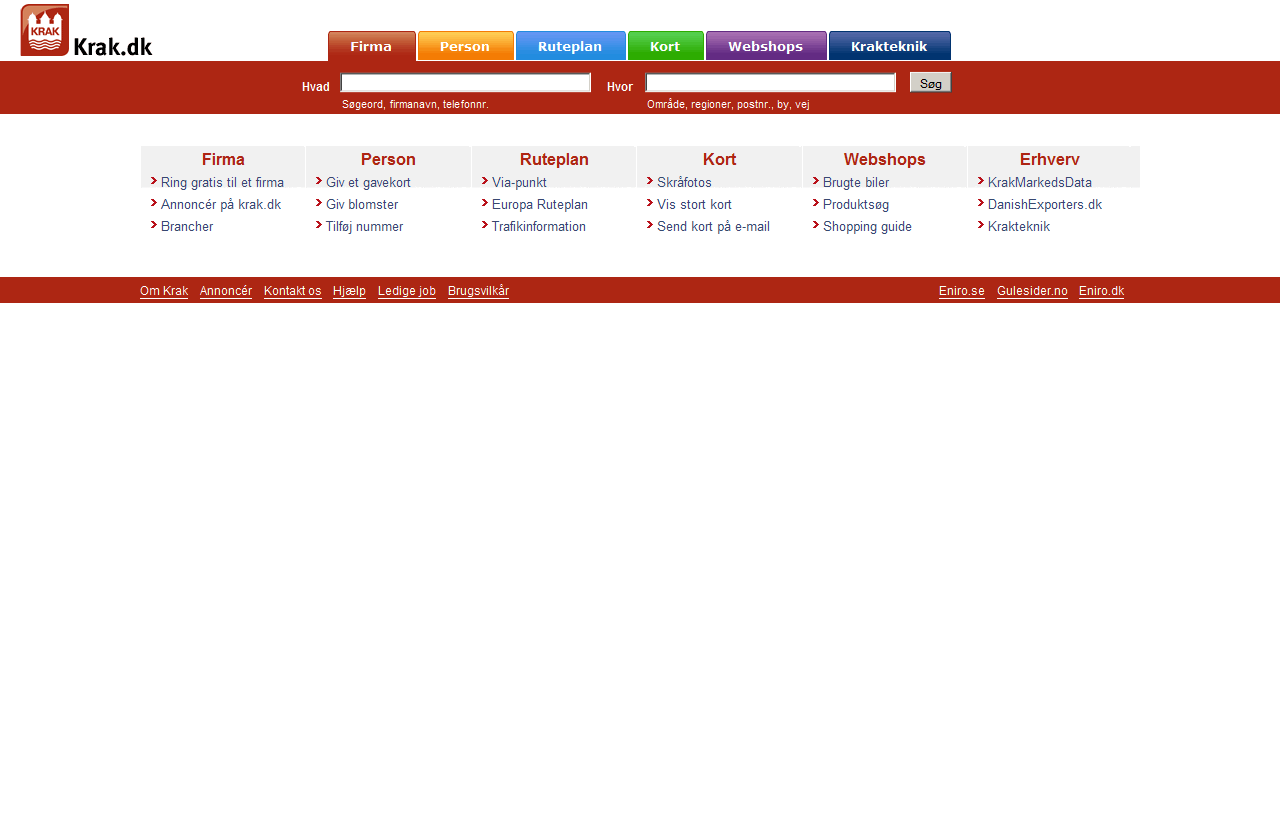Click the Krak.dk logo
Image resolution: width=1280 pixels, height=831 pixels.
coord(87,31)
